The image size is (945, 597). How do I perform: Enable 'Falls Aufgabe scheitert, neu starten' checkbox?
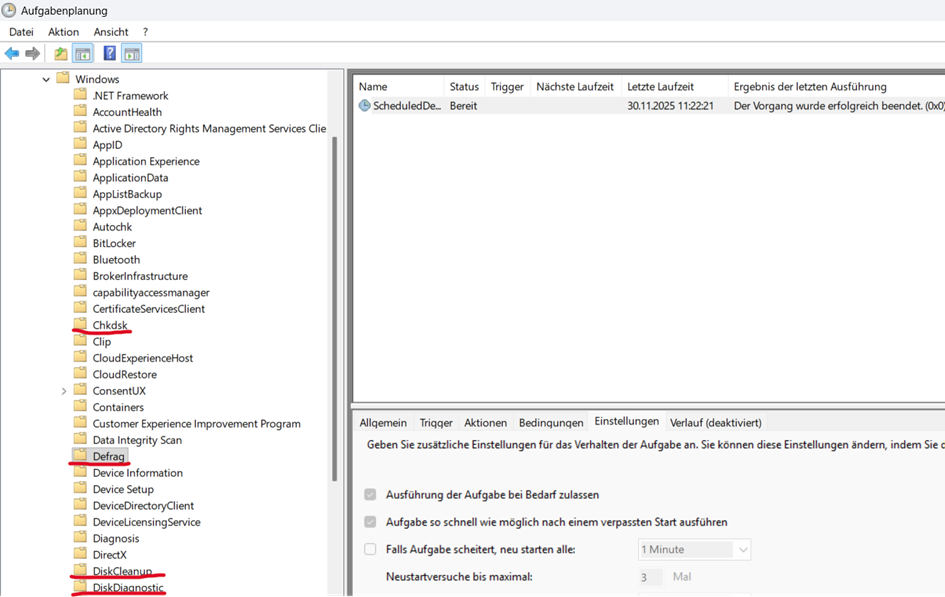(370, 549)
